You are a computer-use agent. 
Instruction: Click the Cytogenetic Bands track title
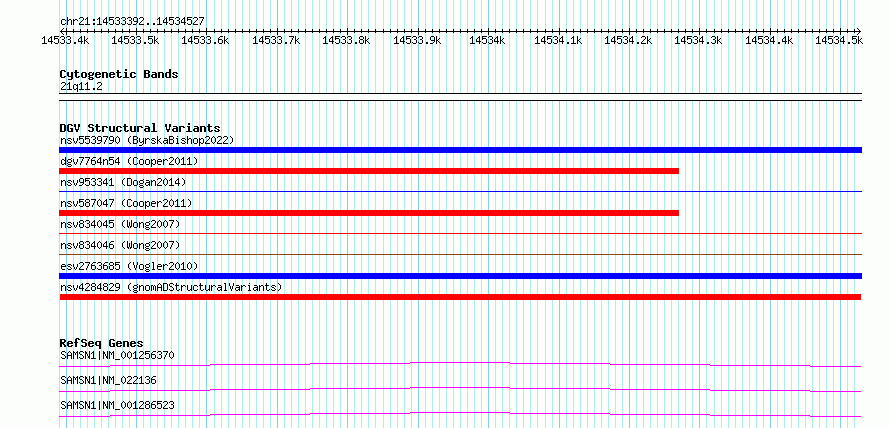point(119,74)
